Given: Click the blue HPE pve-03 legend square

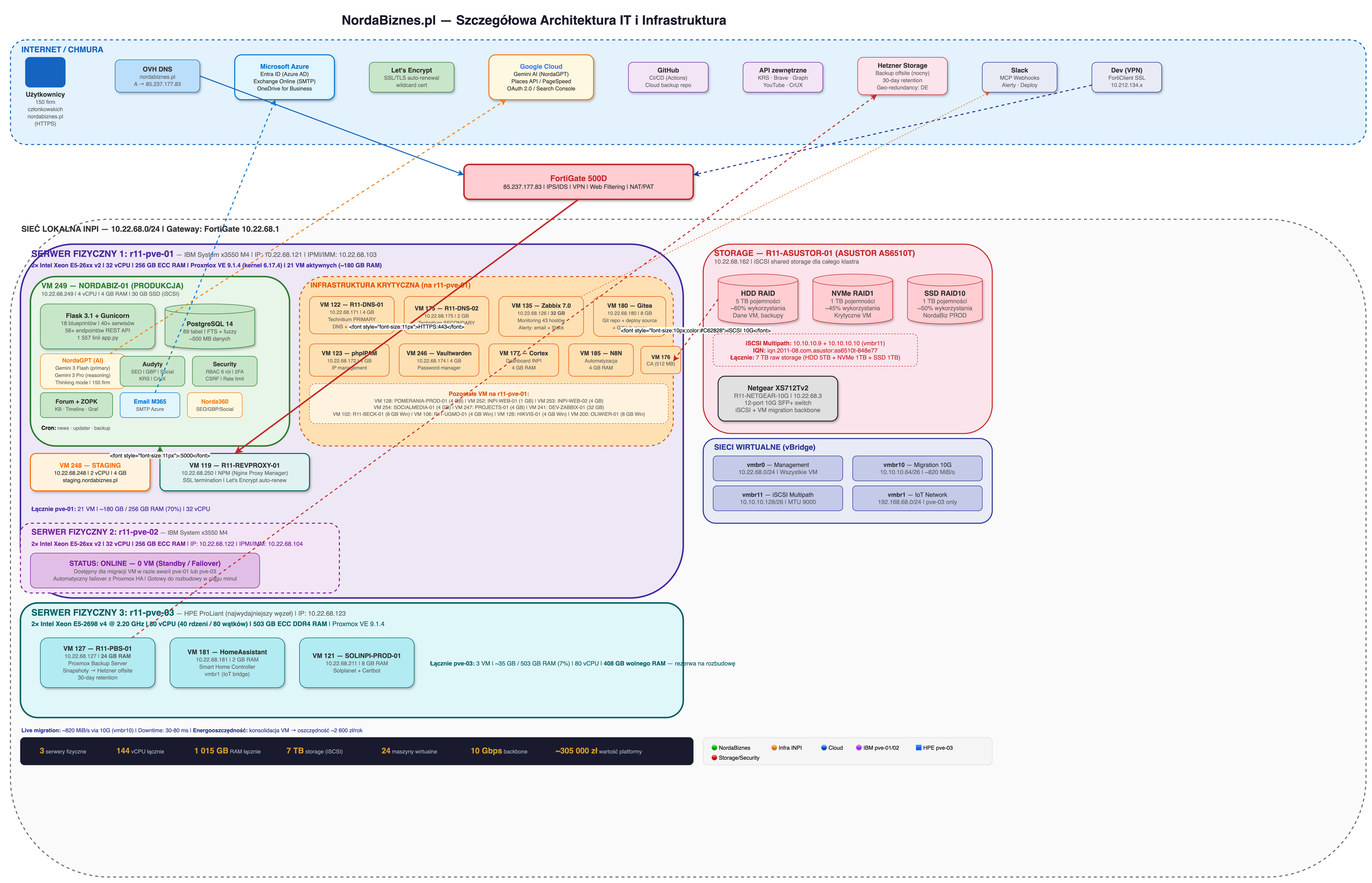Looking at the screenshot, I should (x=918, y=748).
